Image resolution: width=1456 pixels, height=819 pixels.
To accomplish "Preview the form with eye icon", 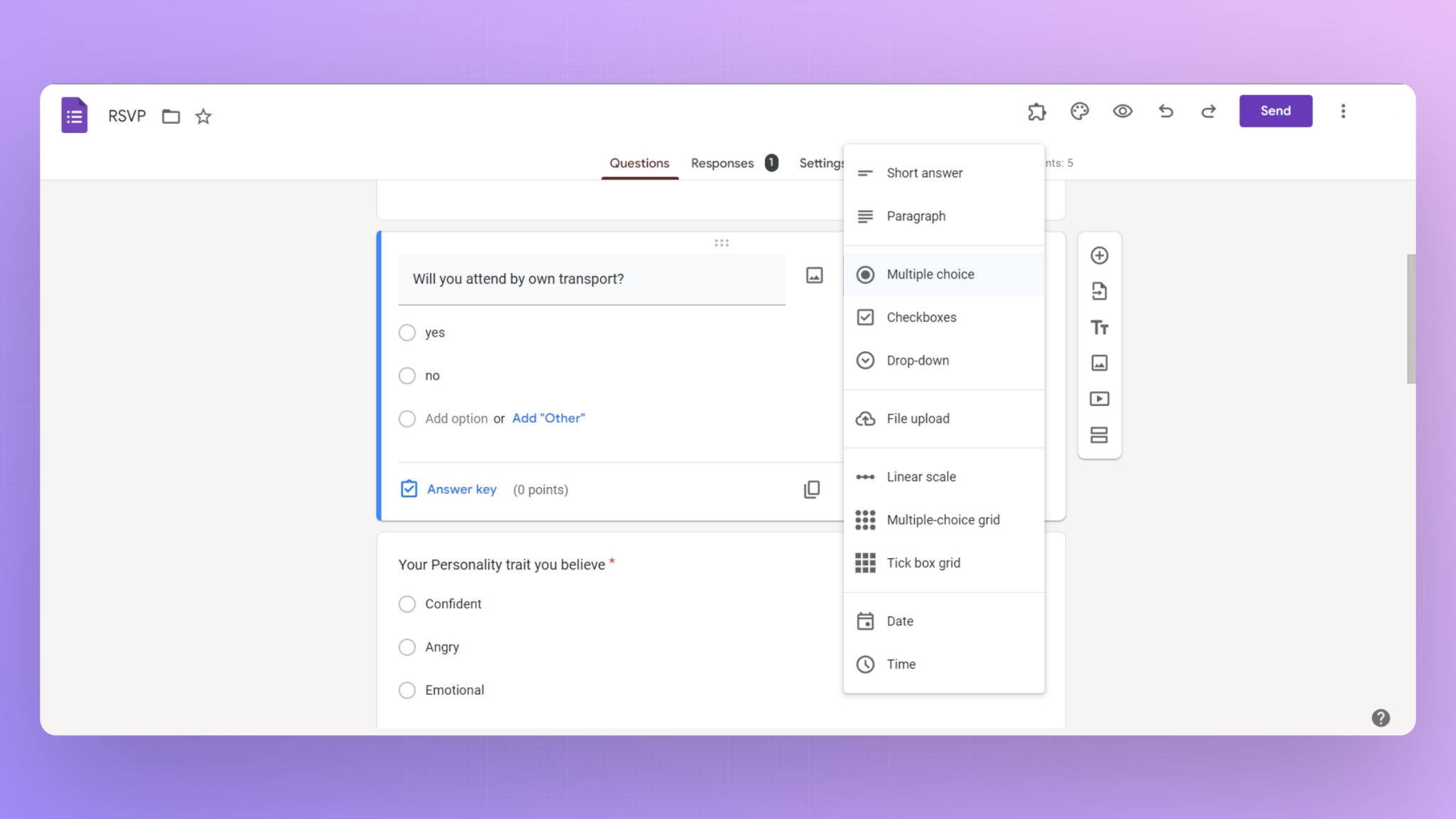I will pyautogui.click(x=1123, y=111).
